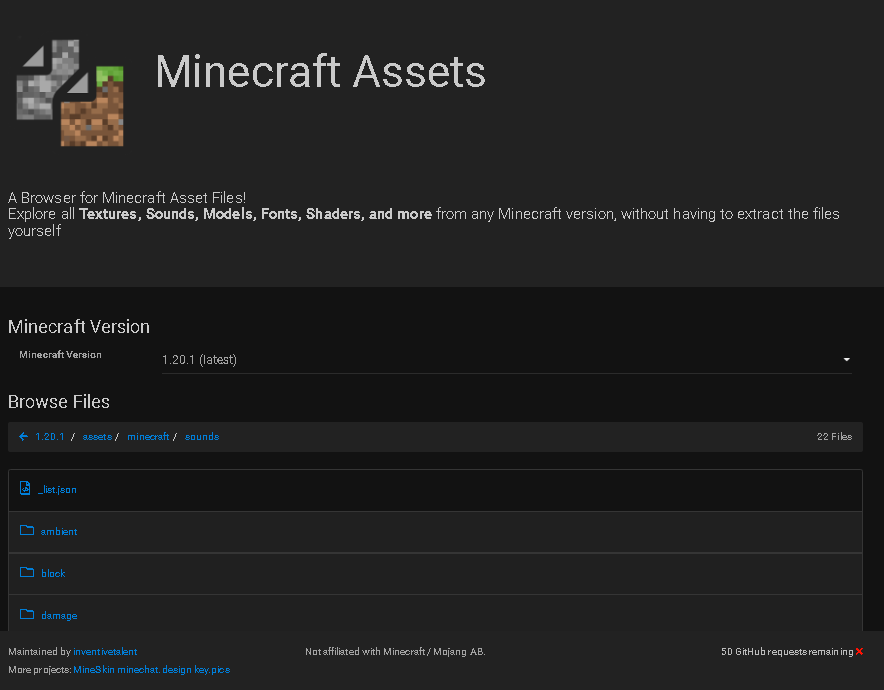Click the Not affiliated with Minecraft notice
The width and height of the screenshot is (884, 690).
[395, 652]
